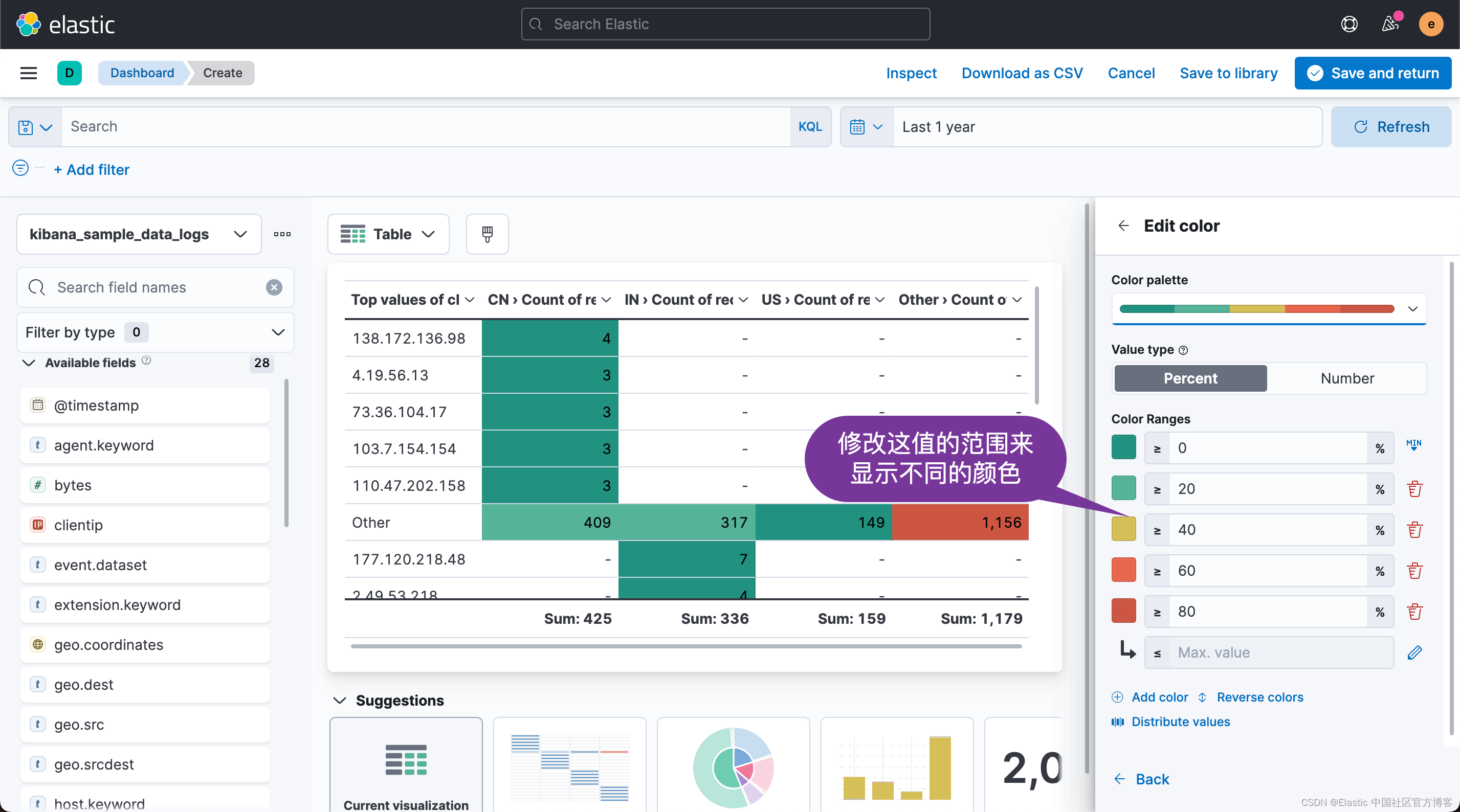Click the yellow 40 percent color swatch
The image size is (1460, 812).
tap(1123, 529)
